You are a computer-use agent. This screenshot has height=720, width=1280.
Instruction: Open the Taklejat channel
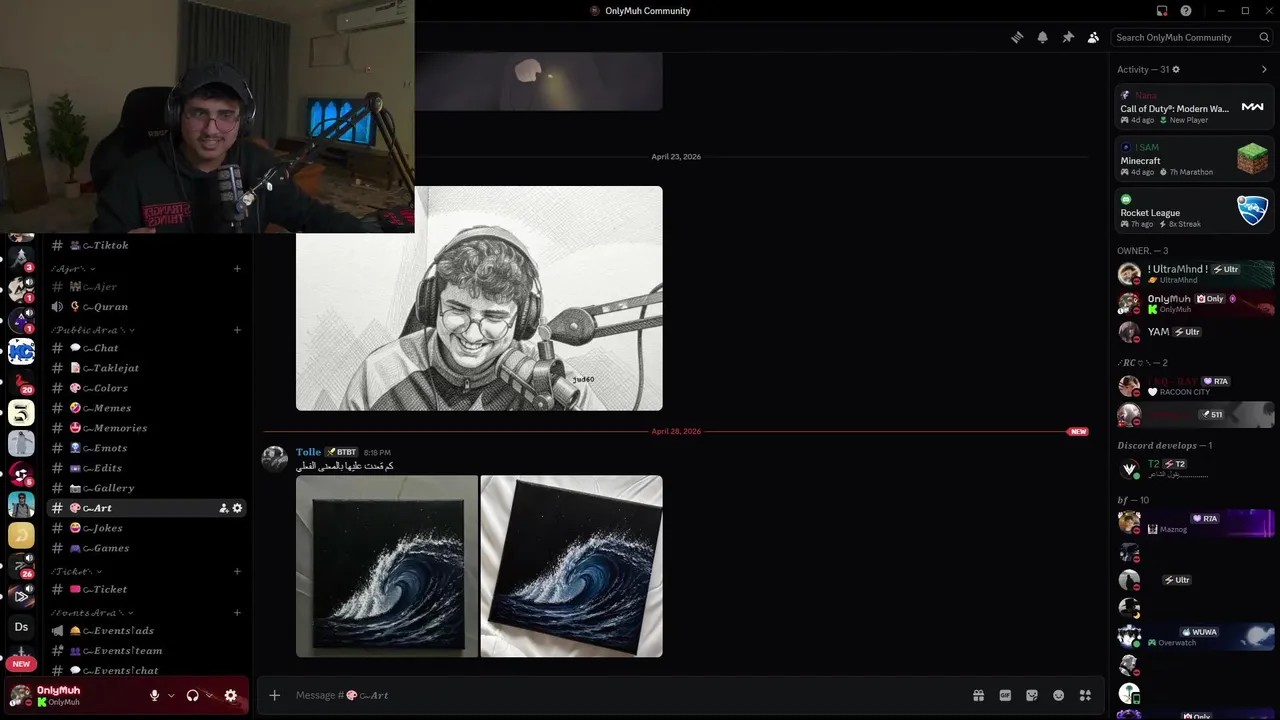pos(147,368)
